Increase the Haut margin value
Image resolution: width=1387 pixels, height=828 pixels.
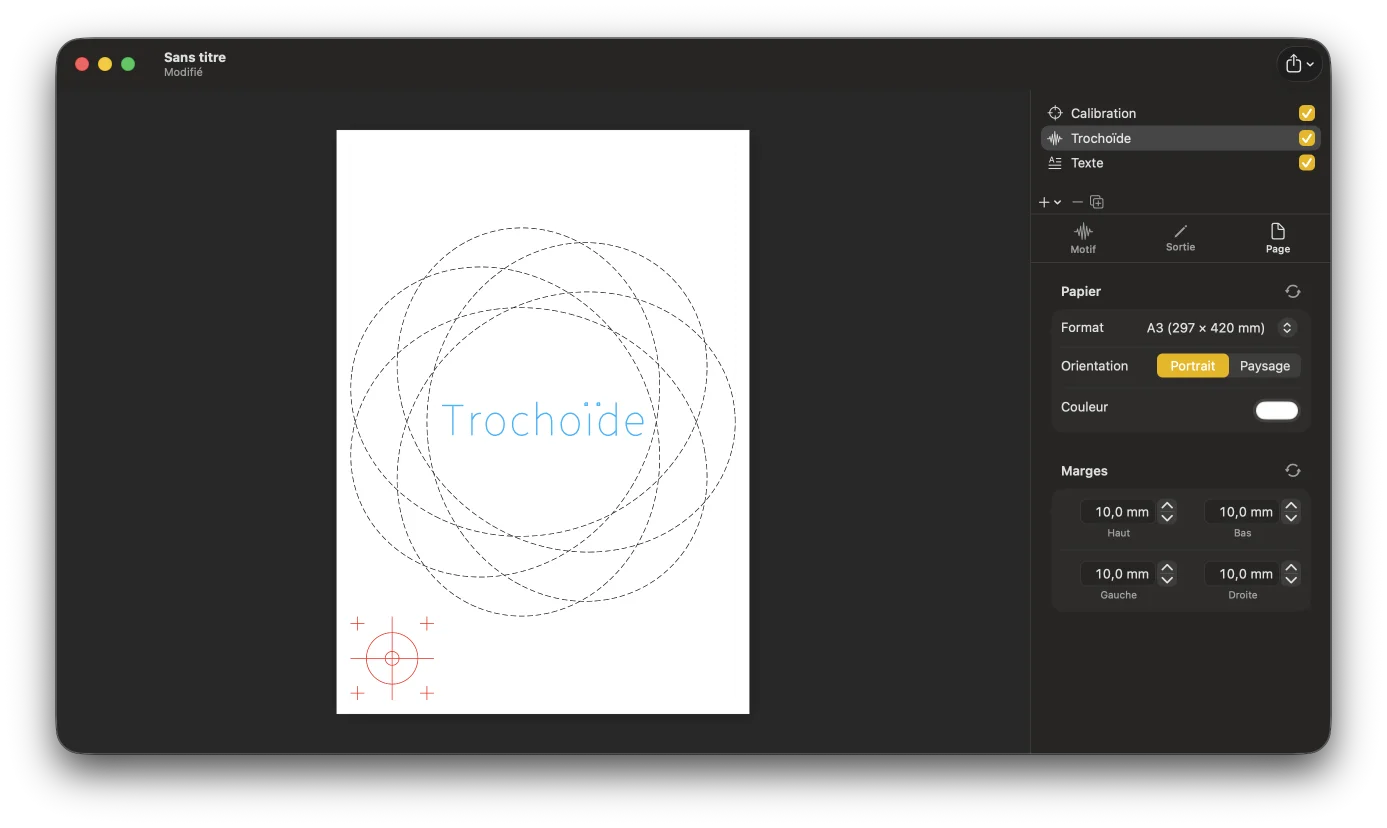click(1167, 506)
